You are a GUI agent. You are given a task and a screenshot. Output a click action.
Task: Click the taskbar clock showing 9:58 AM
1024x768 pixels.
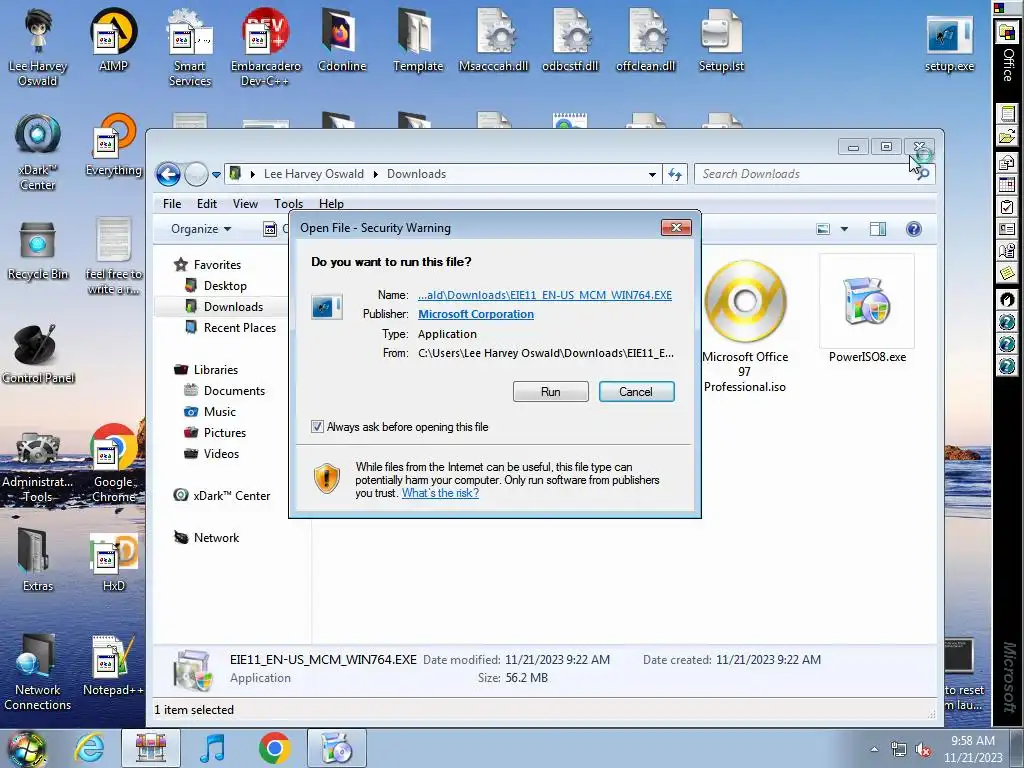click(973, 749)
